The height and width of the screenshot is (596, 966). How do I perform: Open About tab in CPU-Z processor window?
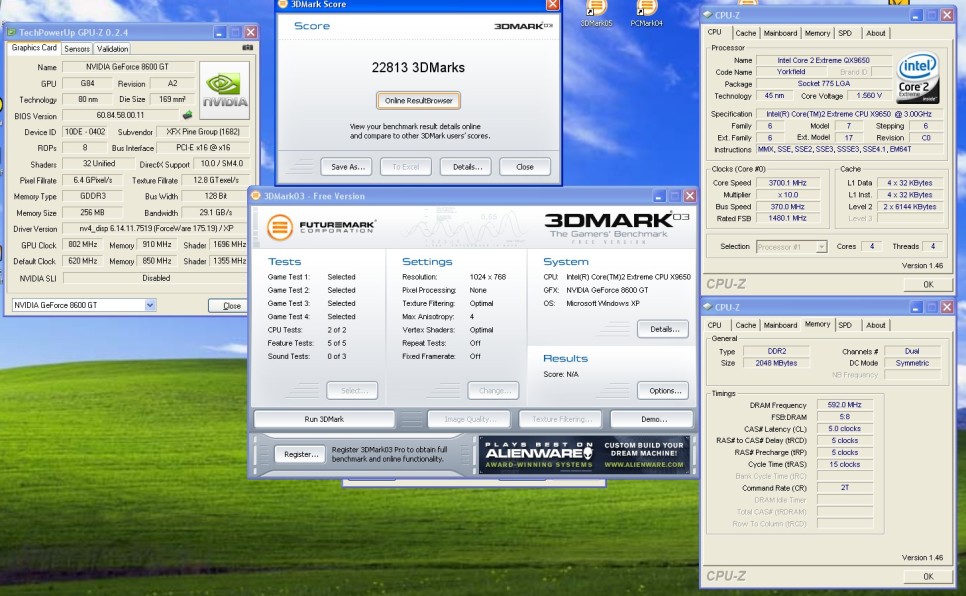pyautogui.click(x=875, y=33)
